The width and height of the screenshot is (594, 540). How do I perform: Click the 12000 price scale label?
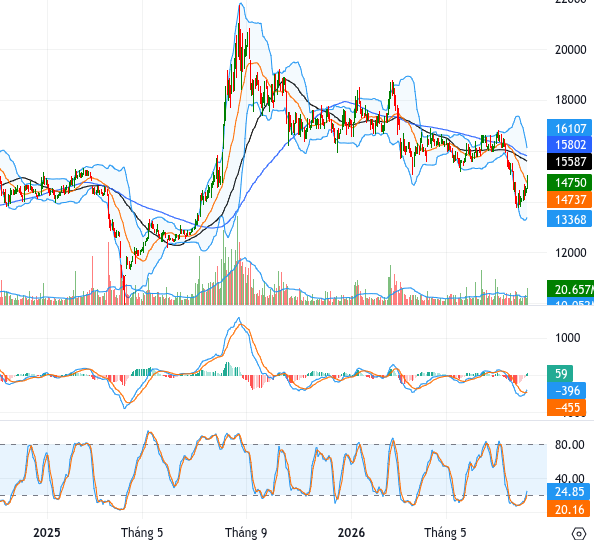[571, 253]
